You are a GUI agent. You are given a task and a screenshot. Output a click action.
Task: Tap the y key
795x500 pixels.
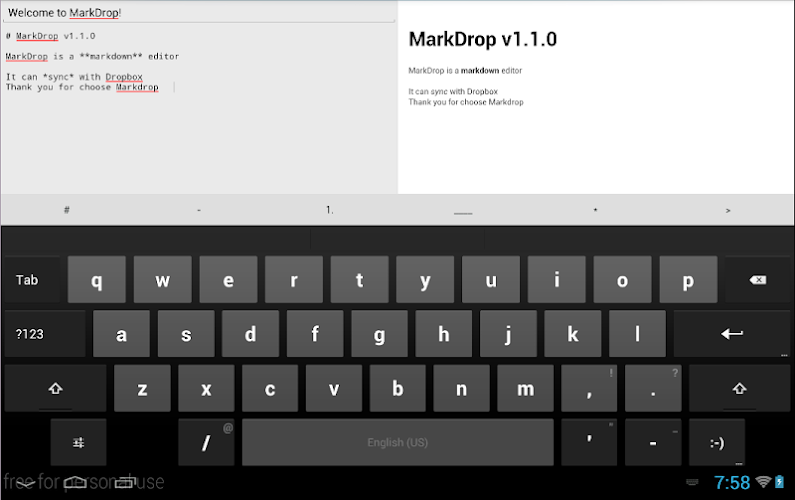tap(425, 280)
